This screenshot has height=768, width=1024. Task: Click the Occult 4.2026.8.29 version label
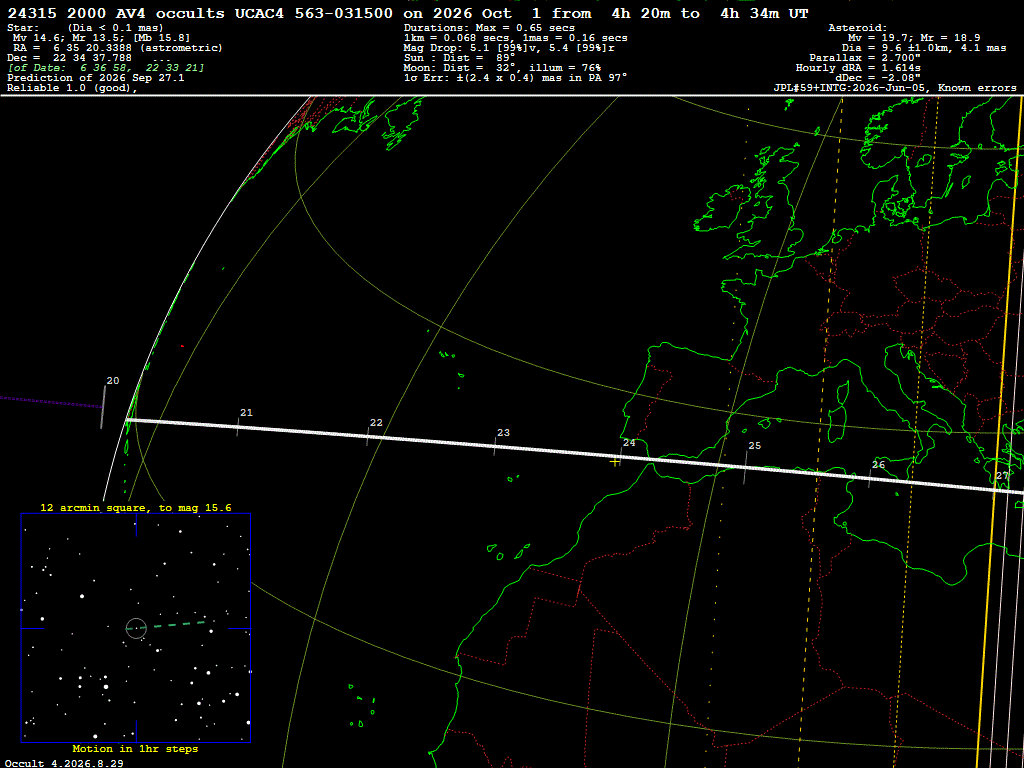click(63, 763)
